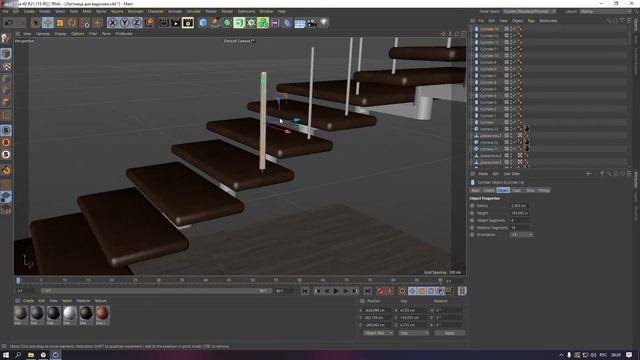Click the Make Editable icon

point(6,39)
